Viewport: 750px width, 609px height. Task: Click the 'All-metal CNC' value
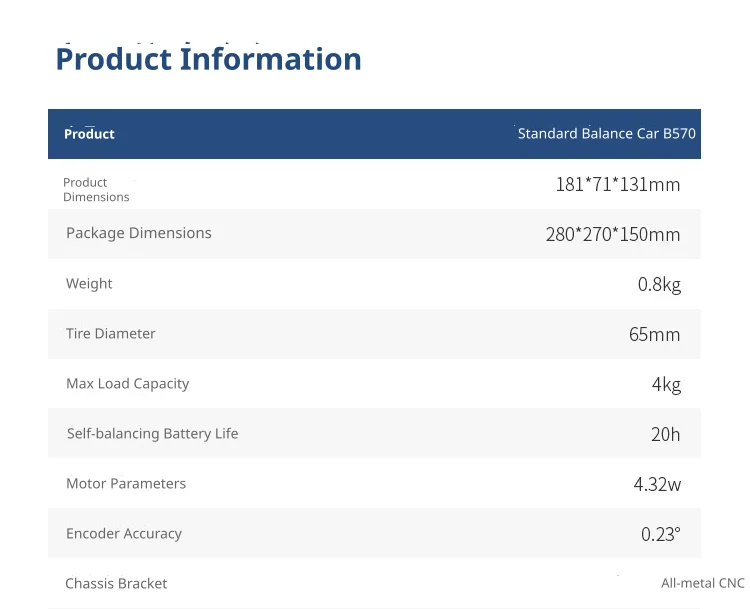pos(703,583)
